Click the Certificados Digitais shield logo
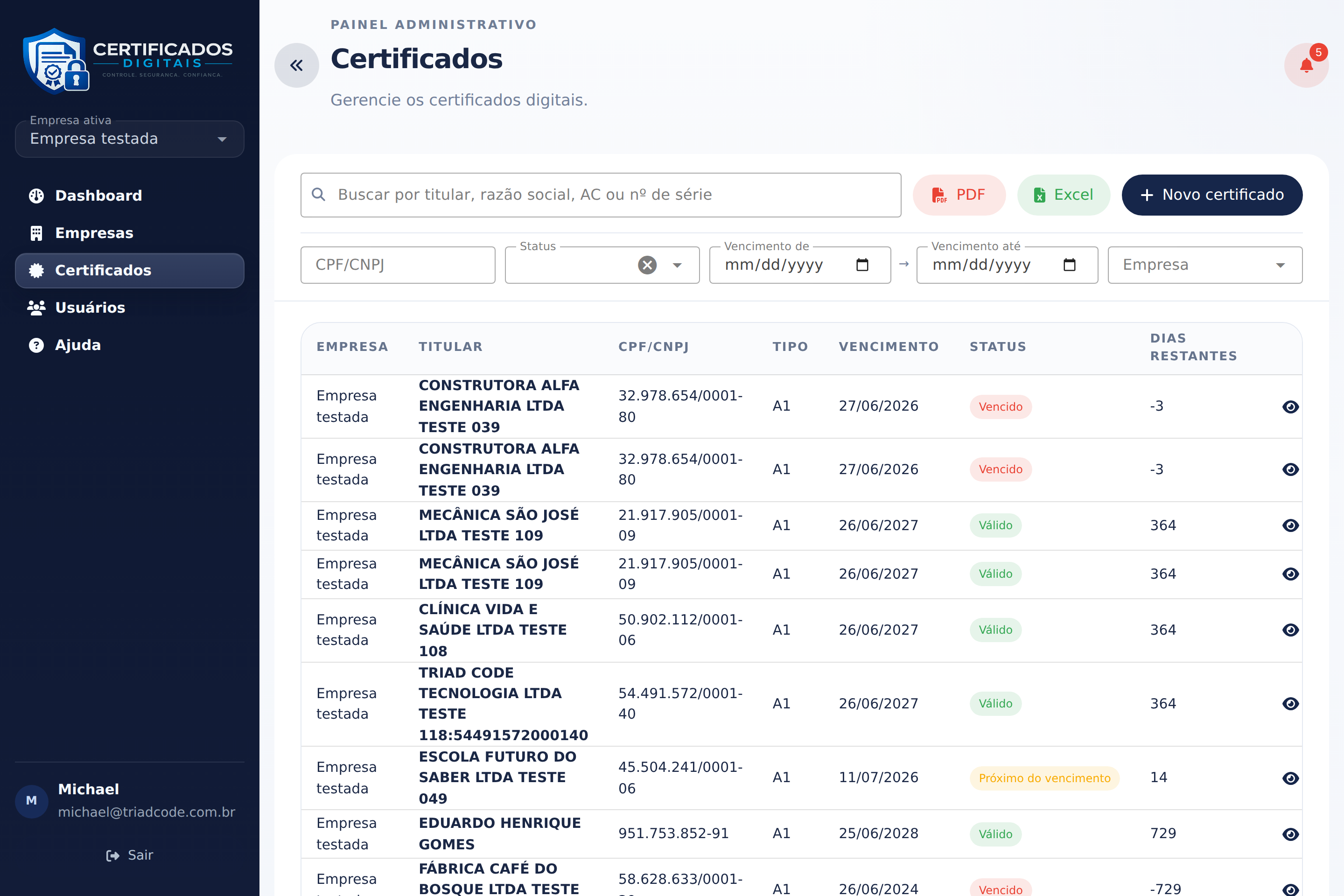The height and width of the screenshot is (896, 1344). click(56, 61)
